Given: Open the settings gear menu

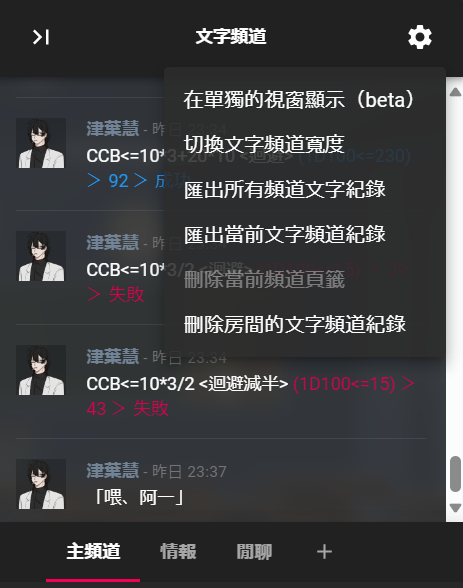Looking at the screenshot, I should click(x=420, y=37).
